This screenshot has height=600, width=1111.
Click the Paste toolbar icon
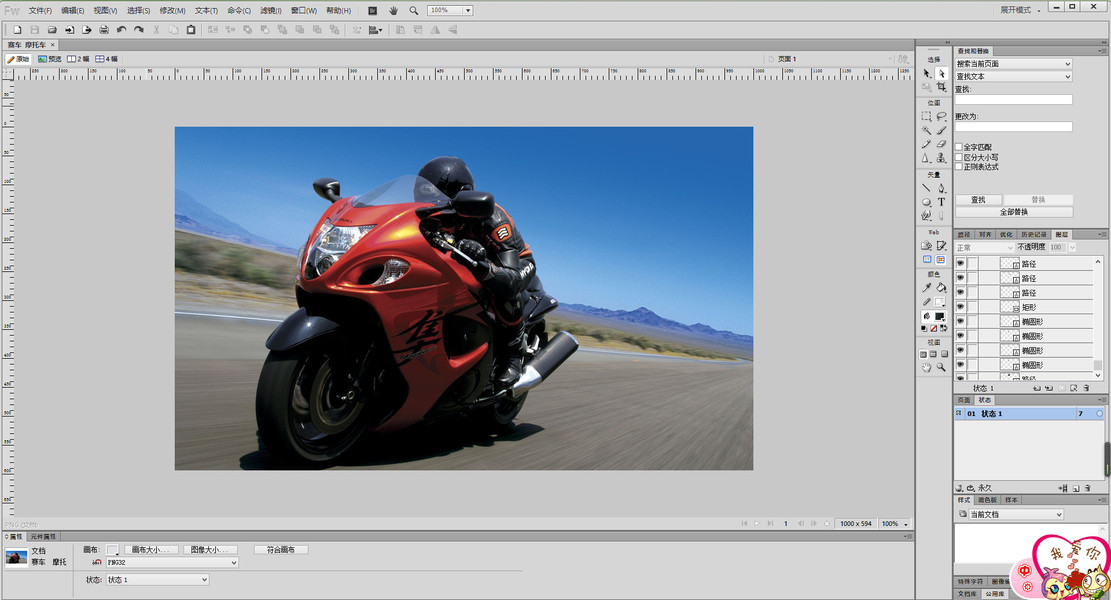click(191, 30)
